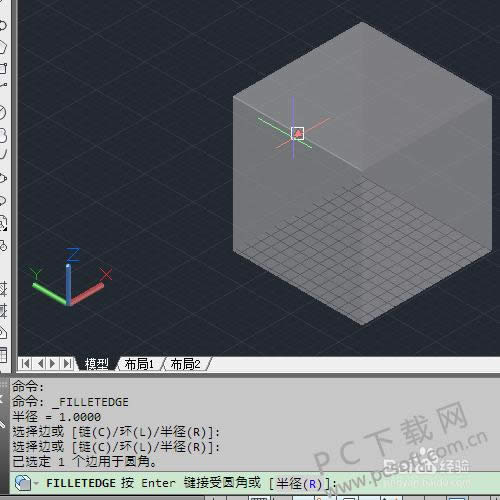This screenshot has width=500, height=500.
Task: Select the Circle tool in draw toolbar
Action: (2, 113)
